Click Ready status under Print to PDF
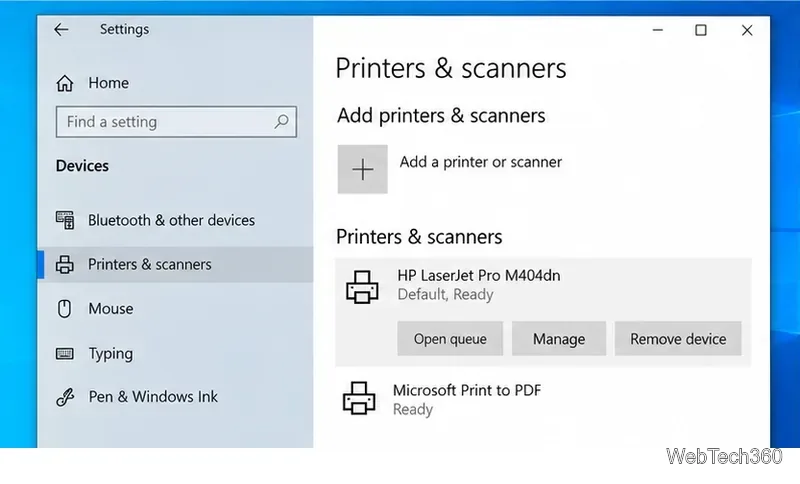The image size is (800, 484). 413,410
